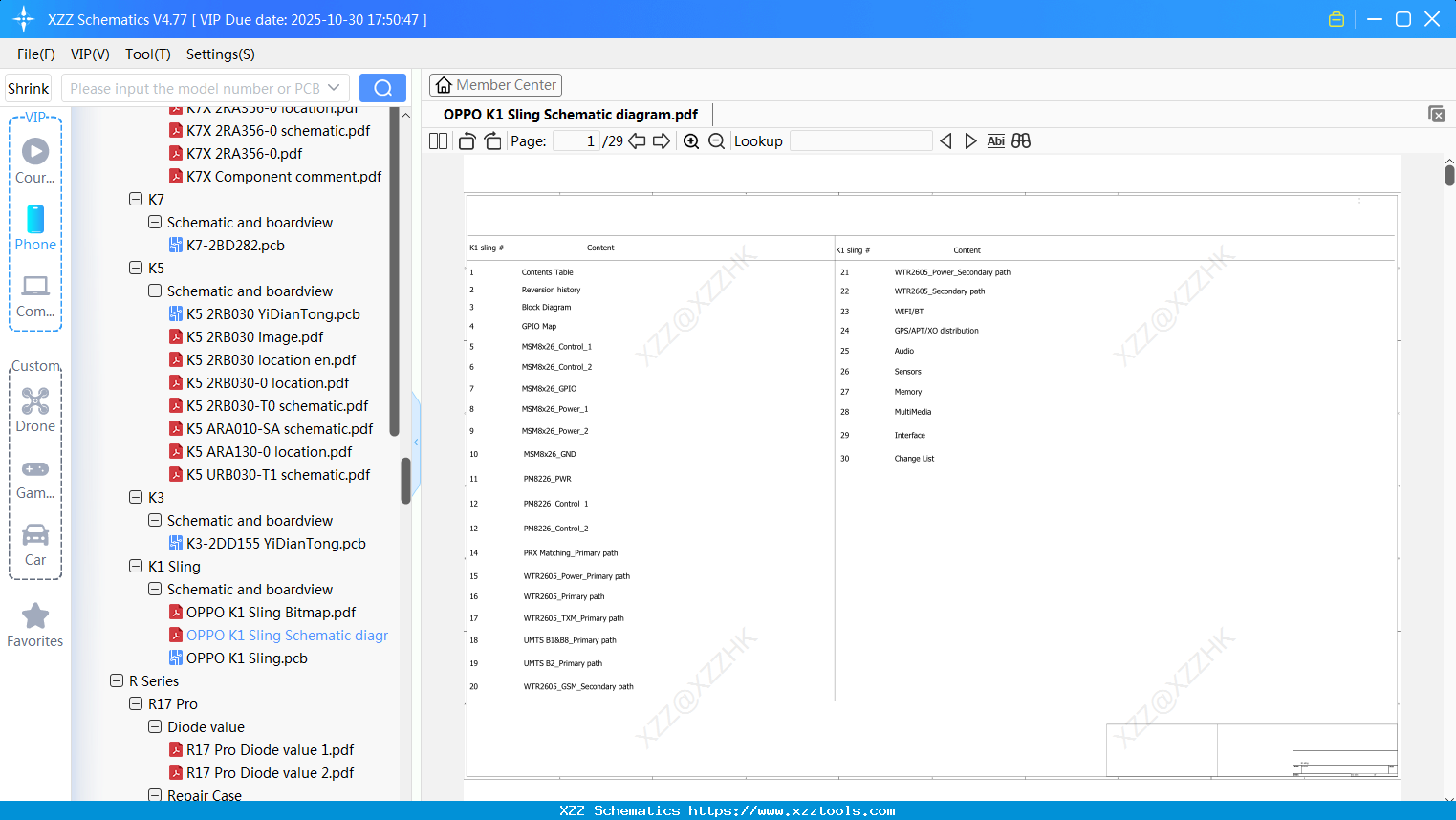Go to the previous PDF page
The height and width of the screenshot is (820, 1456).
[637, 141]
